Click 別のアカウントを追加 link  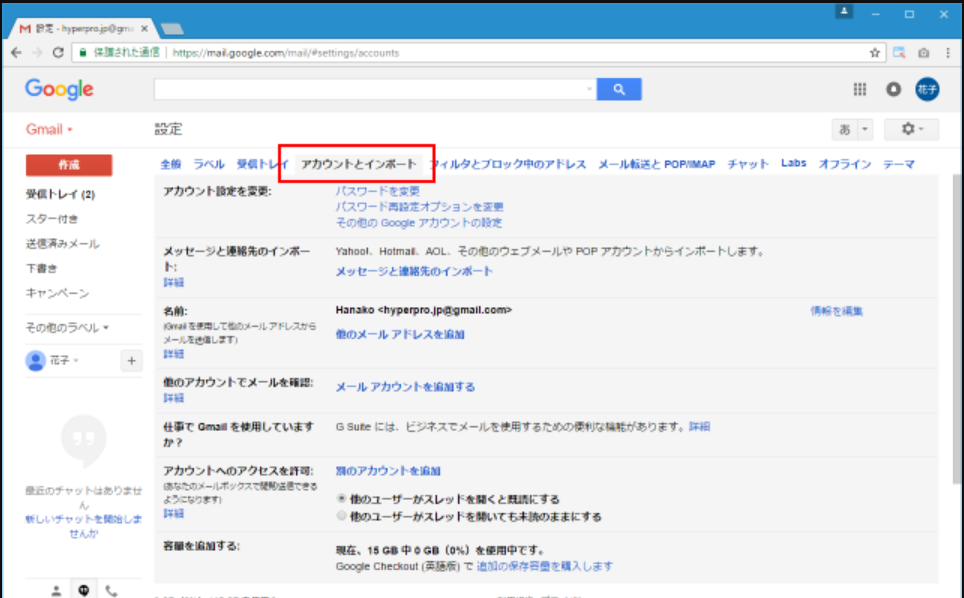pyautogui.click(x=388, y=471)
